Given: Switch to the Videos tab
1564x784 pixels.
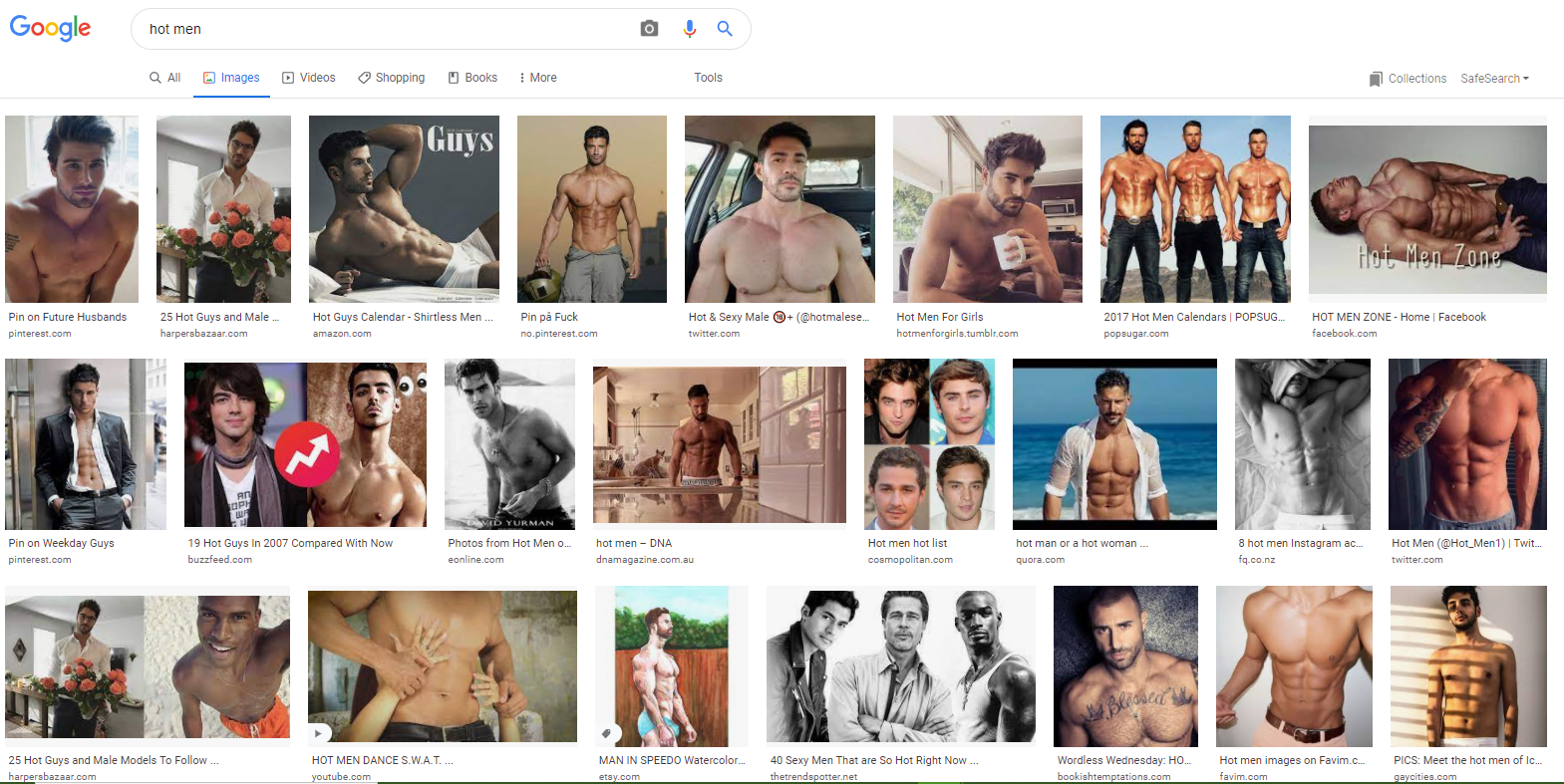Looking at the screenshot, I should pyautogui.click(x=308, y=78).
